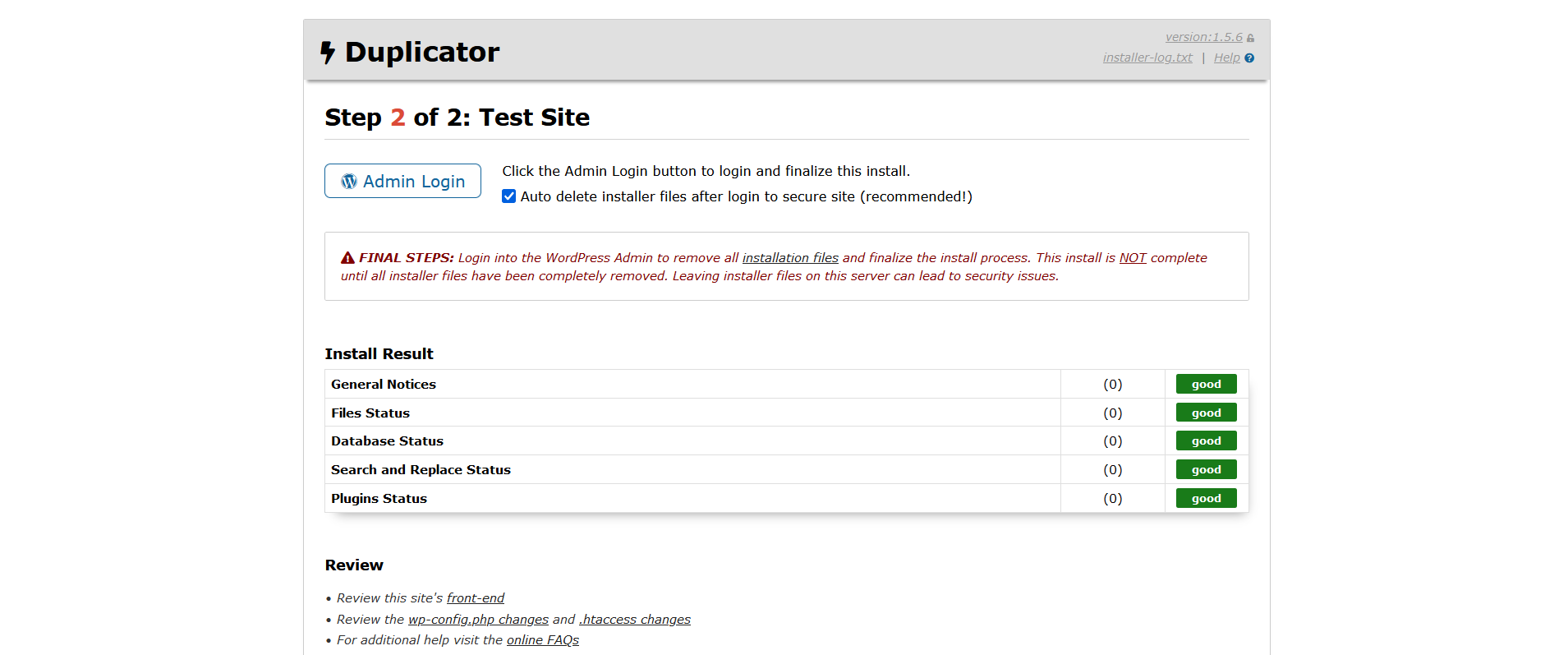1568x655 pixels.
Task: Uncheck Auto delete installer files checkbox
Action: (x=509, y=196)
